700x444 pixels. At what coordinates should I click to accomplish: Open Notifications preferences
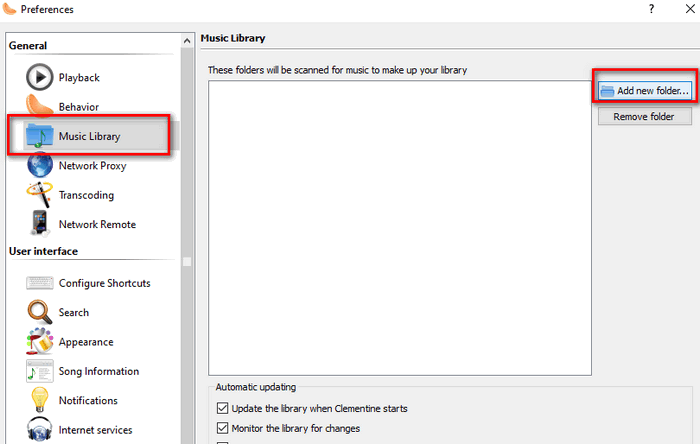tap(88, 401)
